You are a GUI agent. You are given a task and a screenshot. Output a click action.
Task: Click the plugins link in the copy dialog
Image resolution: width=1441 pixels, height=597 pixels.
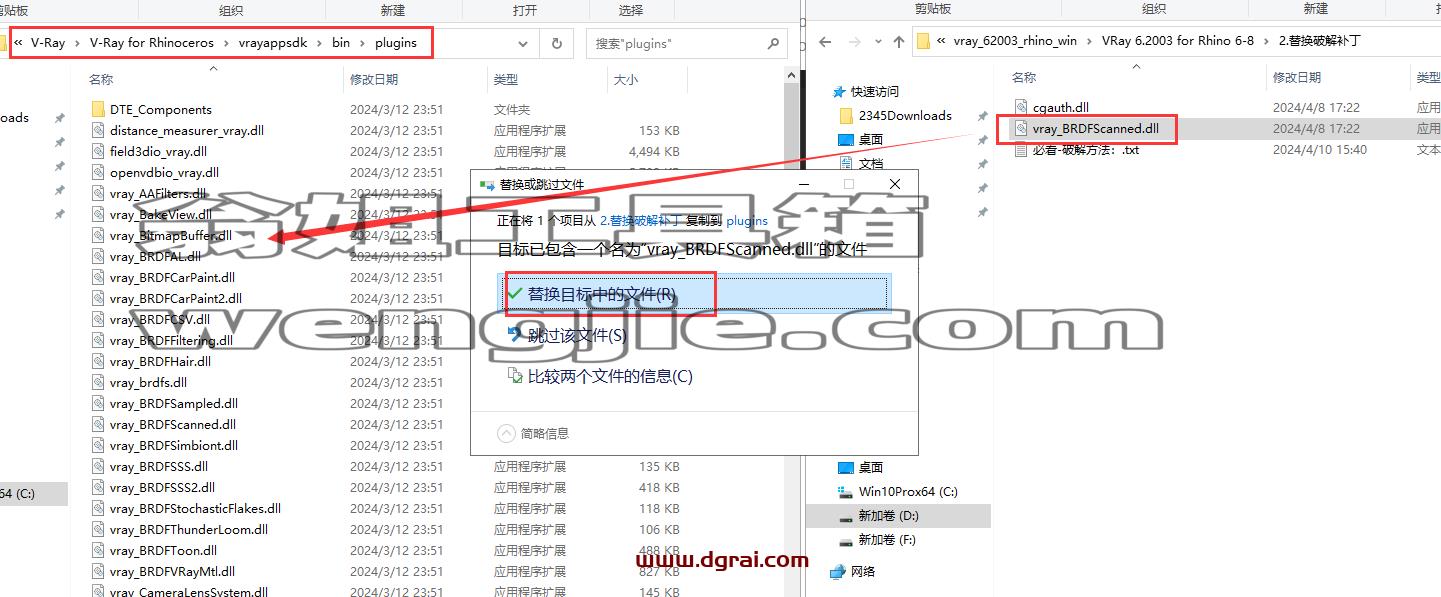pyautogui.click(x=746, y=221)
